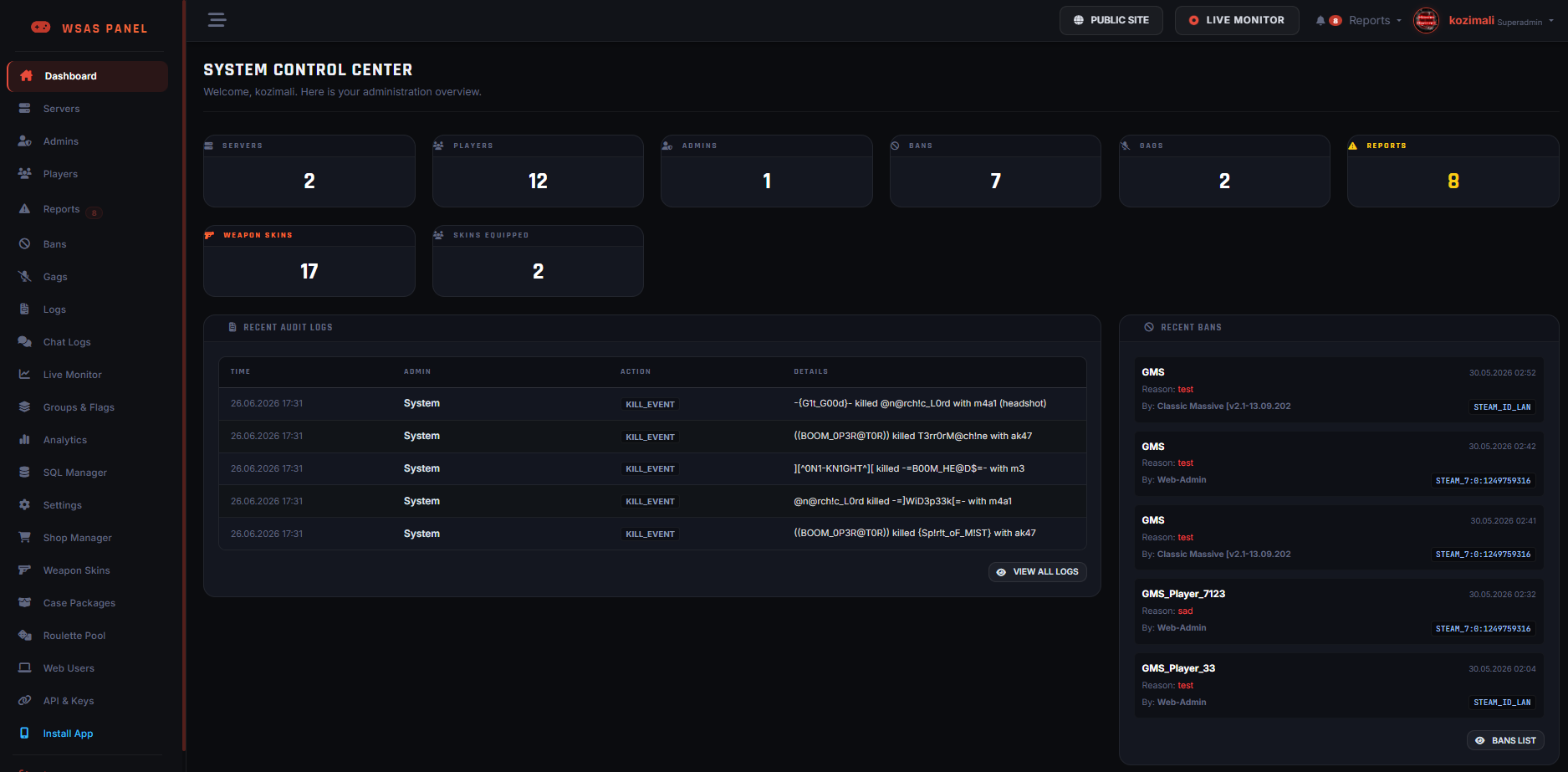
Task: Open Dashboard in the sidebar
Action: (88, 76)
